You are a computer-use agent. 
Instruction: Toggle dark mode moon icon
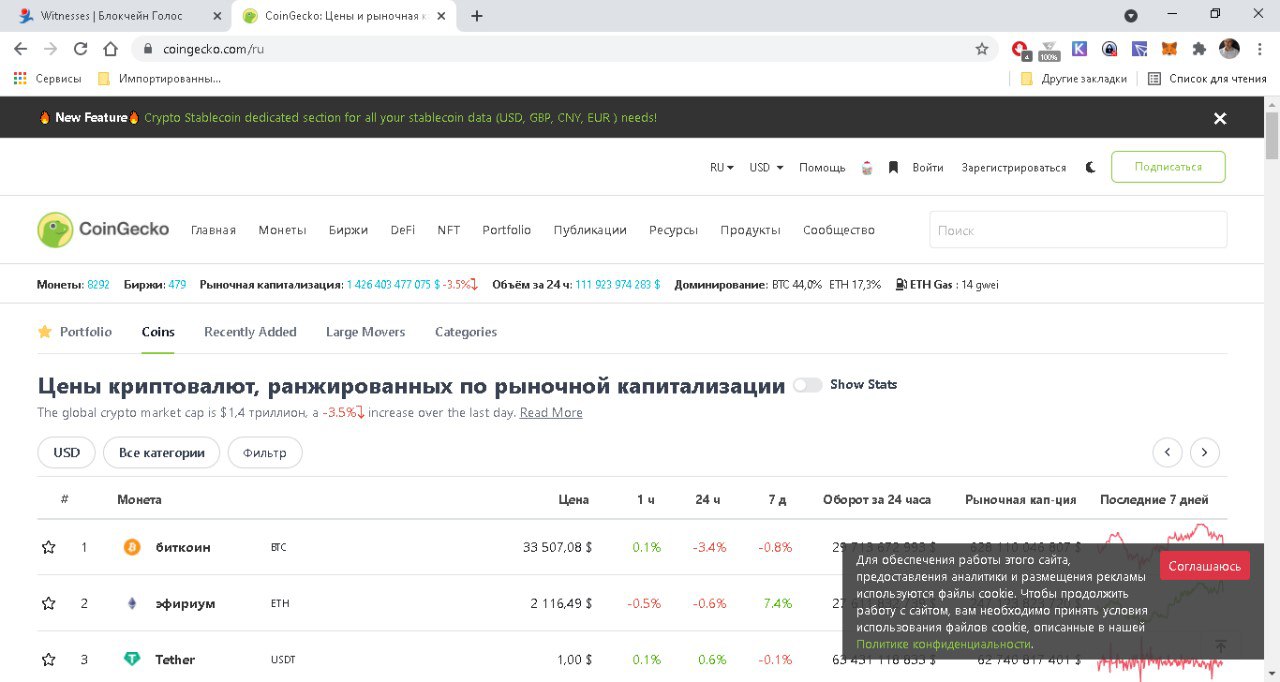click(x=1090, y=167)
